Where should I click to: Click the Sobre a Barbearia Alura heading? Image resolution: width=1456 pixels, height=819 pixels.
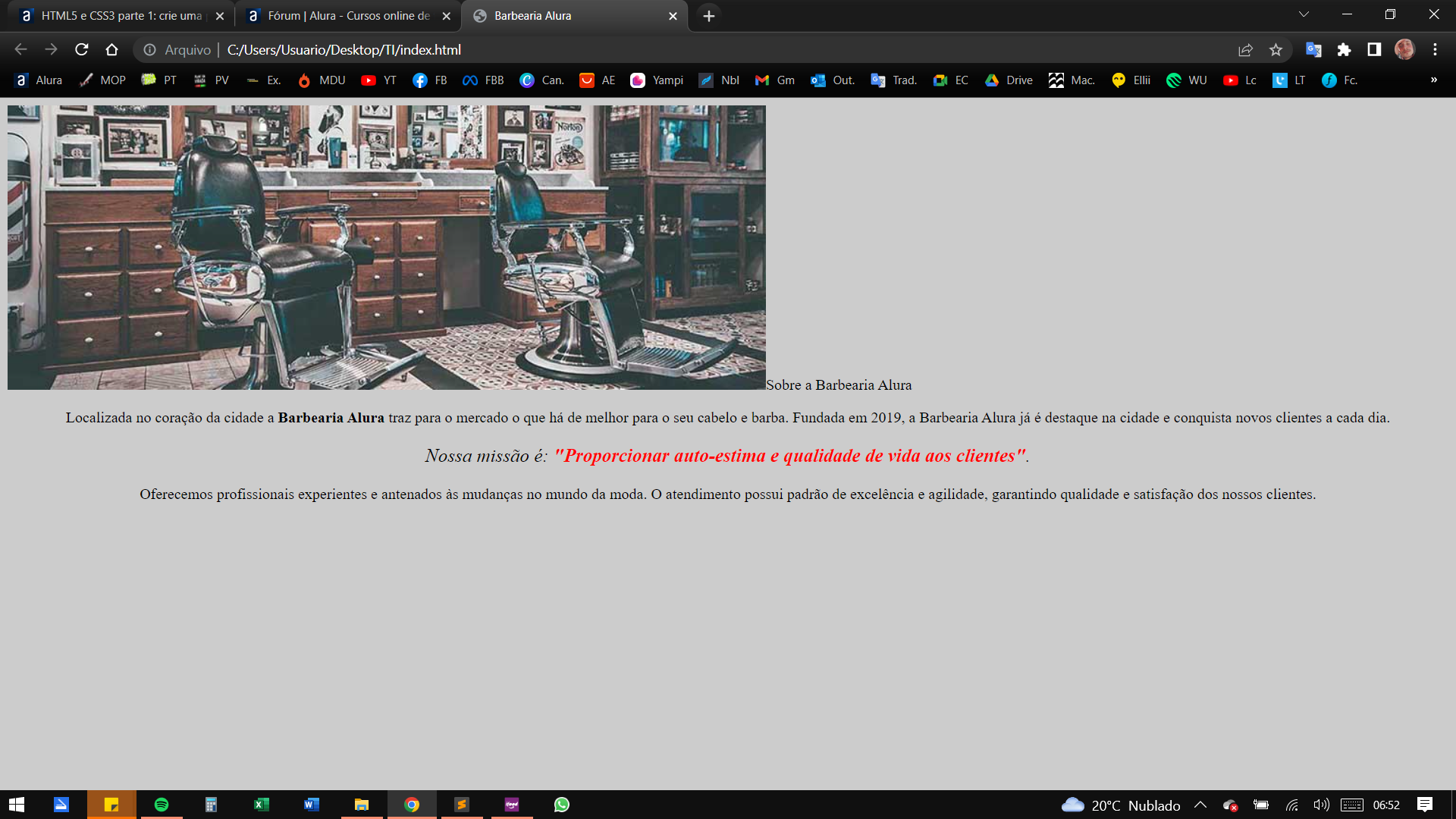[839, 385]
